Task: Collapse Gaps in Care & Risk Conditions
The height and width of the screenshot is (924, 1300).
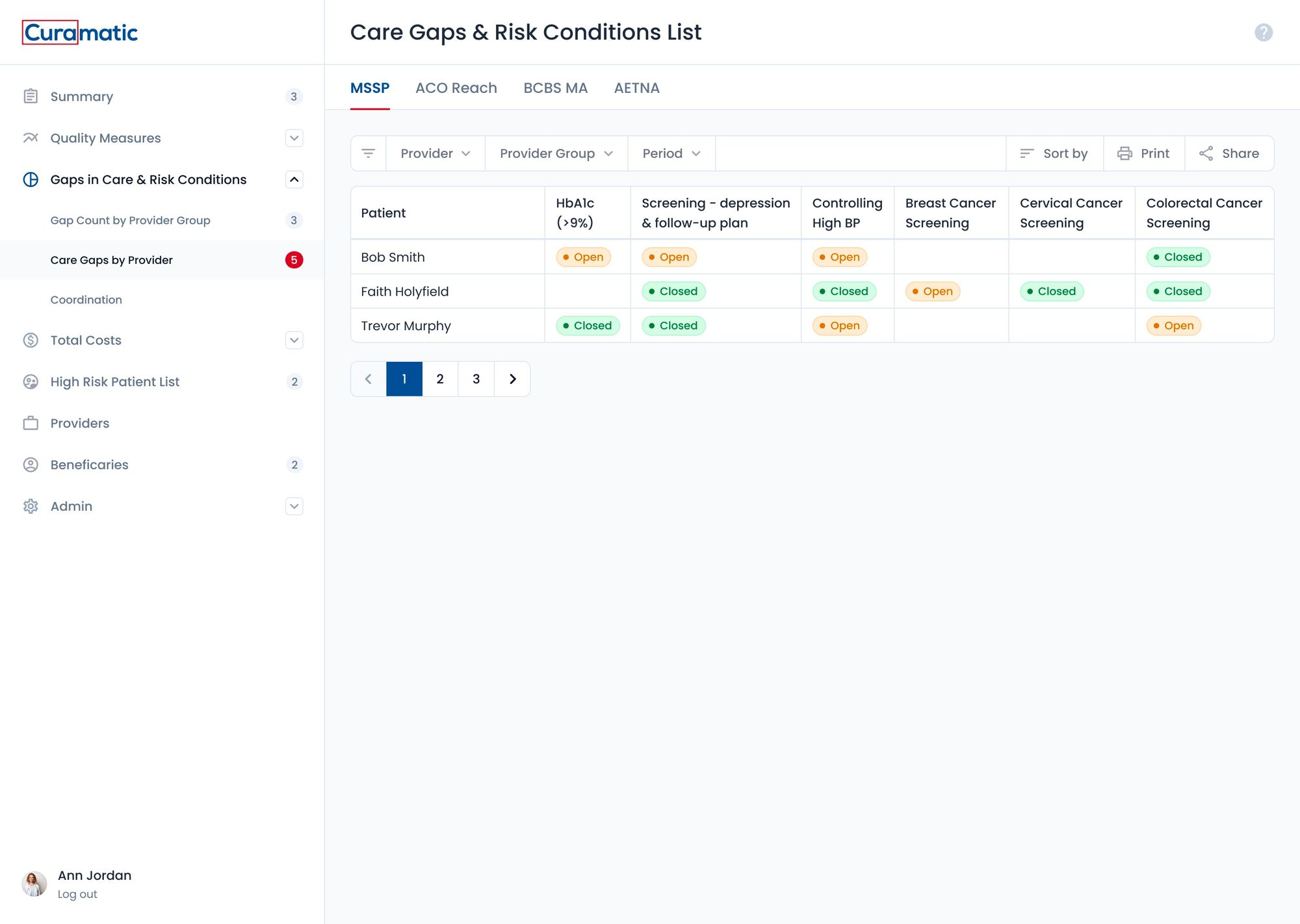Action: (x=294, y=179)
